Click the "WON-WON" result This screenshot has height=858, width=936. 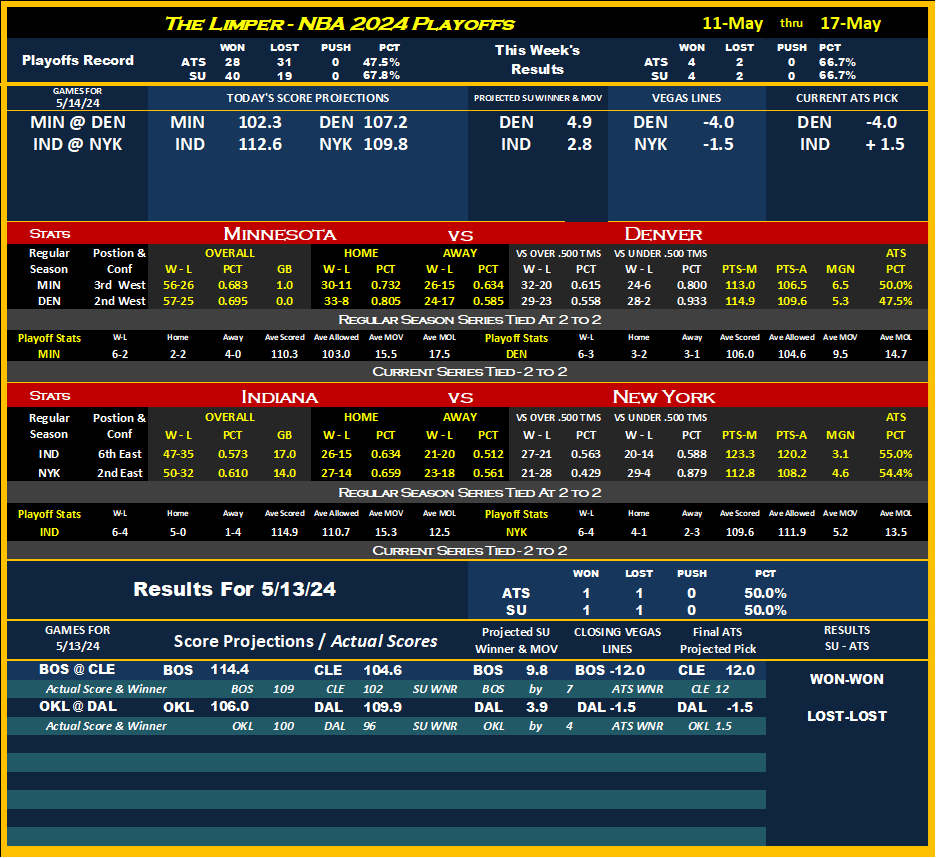tap(846, 679)
